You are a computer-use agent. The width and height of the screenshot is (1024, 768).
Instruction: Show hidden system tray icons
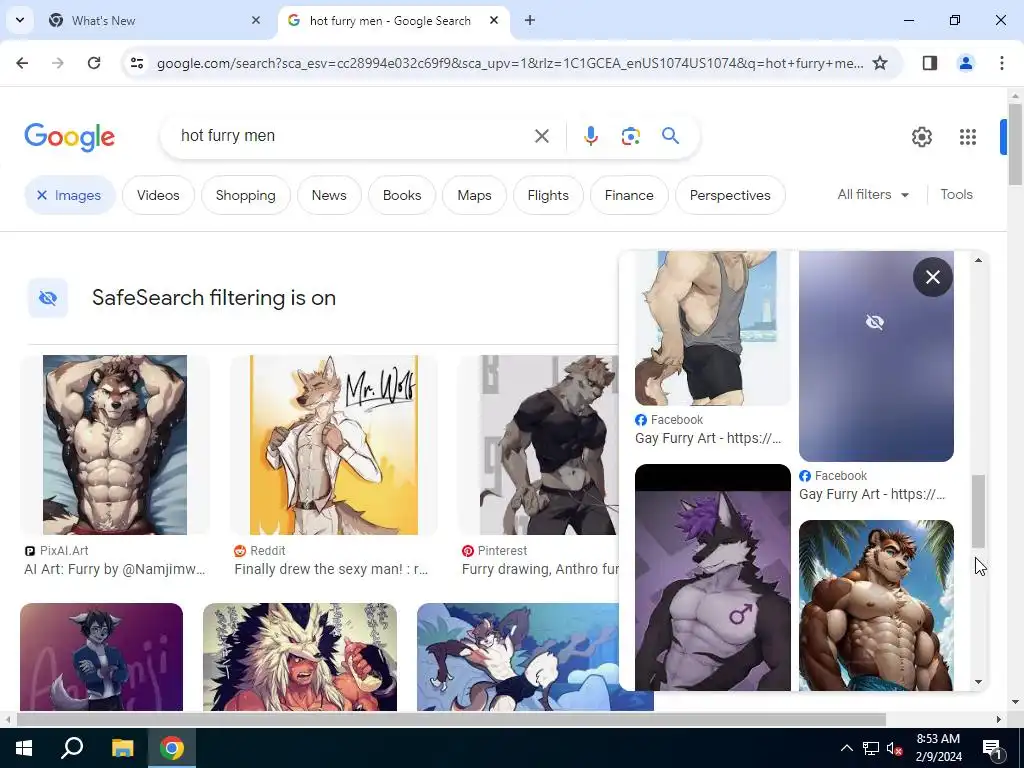click(x=846, y=748)
